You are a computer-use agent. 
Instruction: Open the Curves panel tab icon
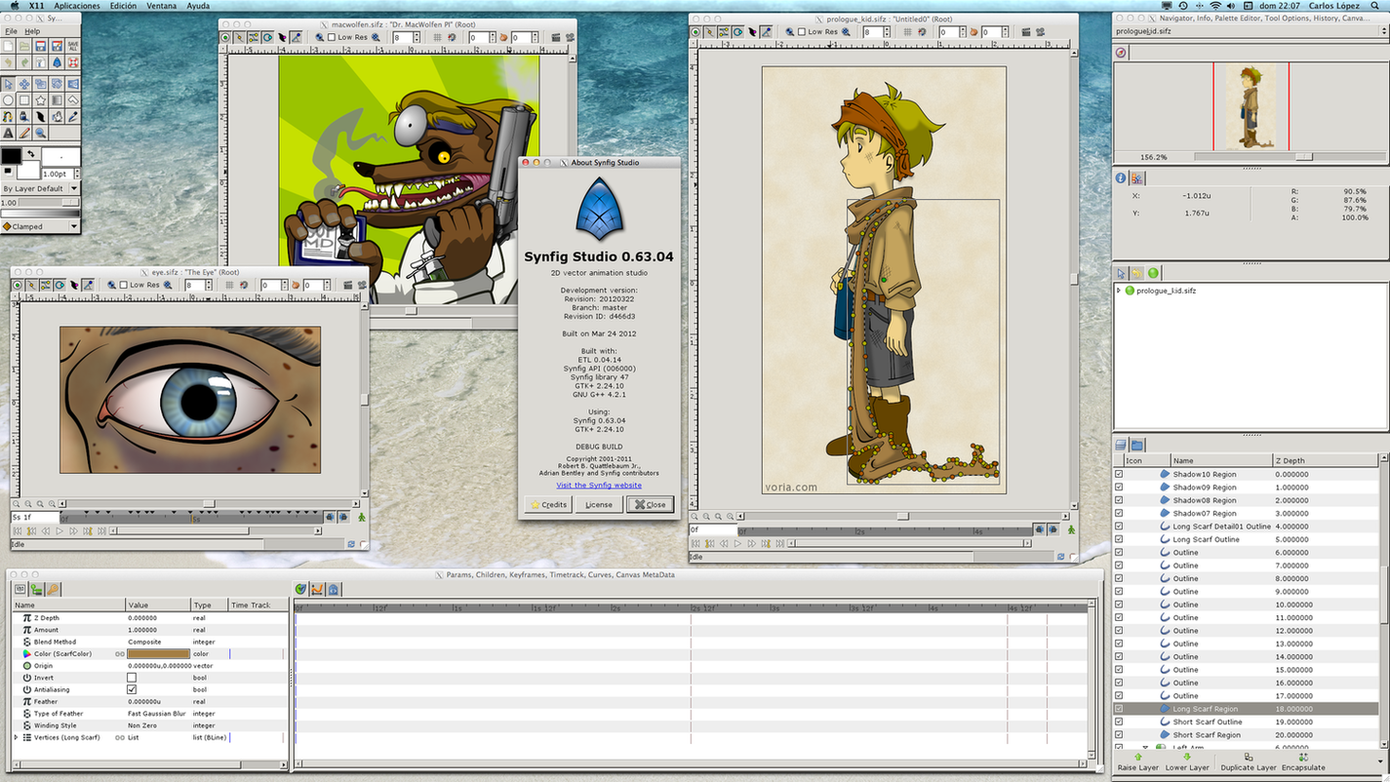click(x=317, y=589)
